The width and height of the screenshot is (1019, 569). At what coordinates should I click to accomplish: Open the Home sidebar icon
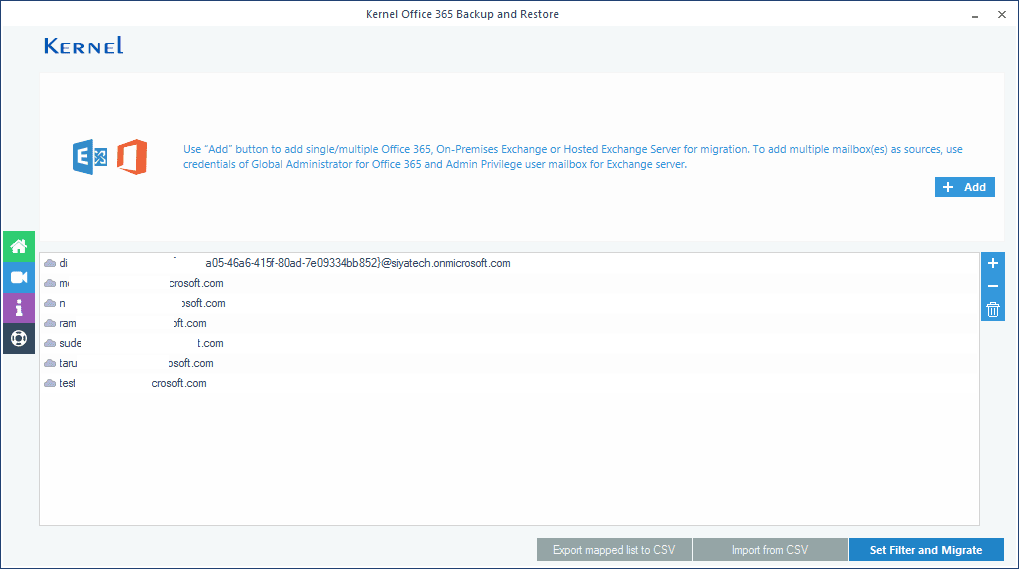point(19,247)
